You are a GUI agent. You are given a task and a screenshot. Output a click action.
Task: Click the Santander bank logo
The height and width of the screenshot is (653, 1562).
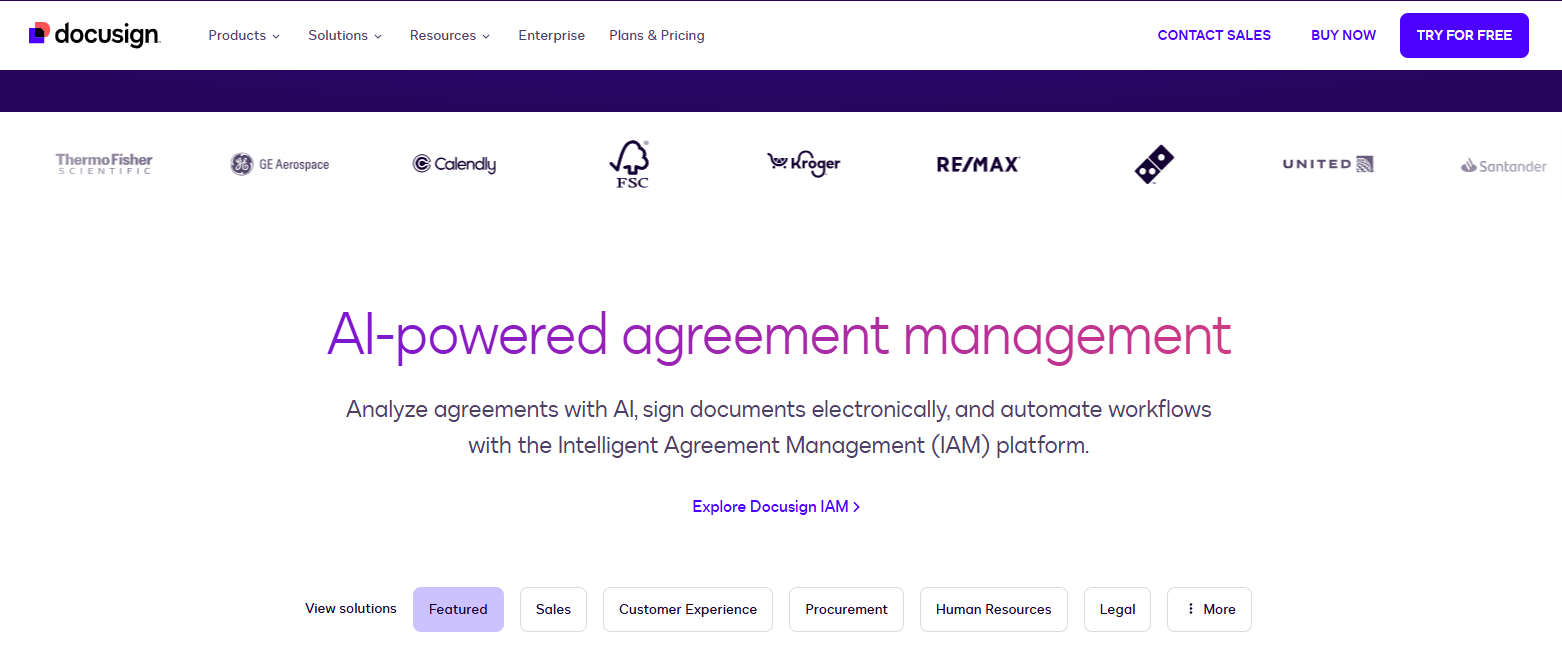pyautogui.click(x=1502, y=165)
